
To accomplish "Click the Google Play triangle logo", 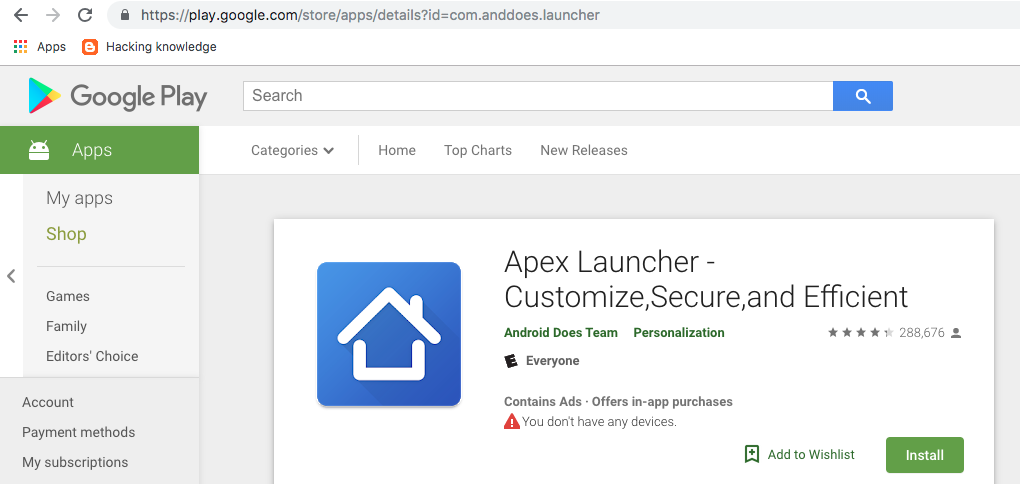I will pyautogui.click(x=44, y=96).
